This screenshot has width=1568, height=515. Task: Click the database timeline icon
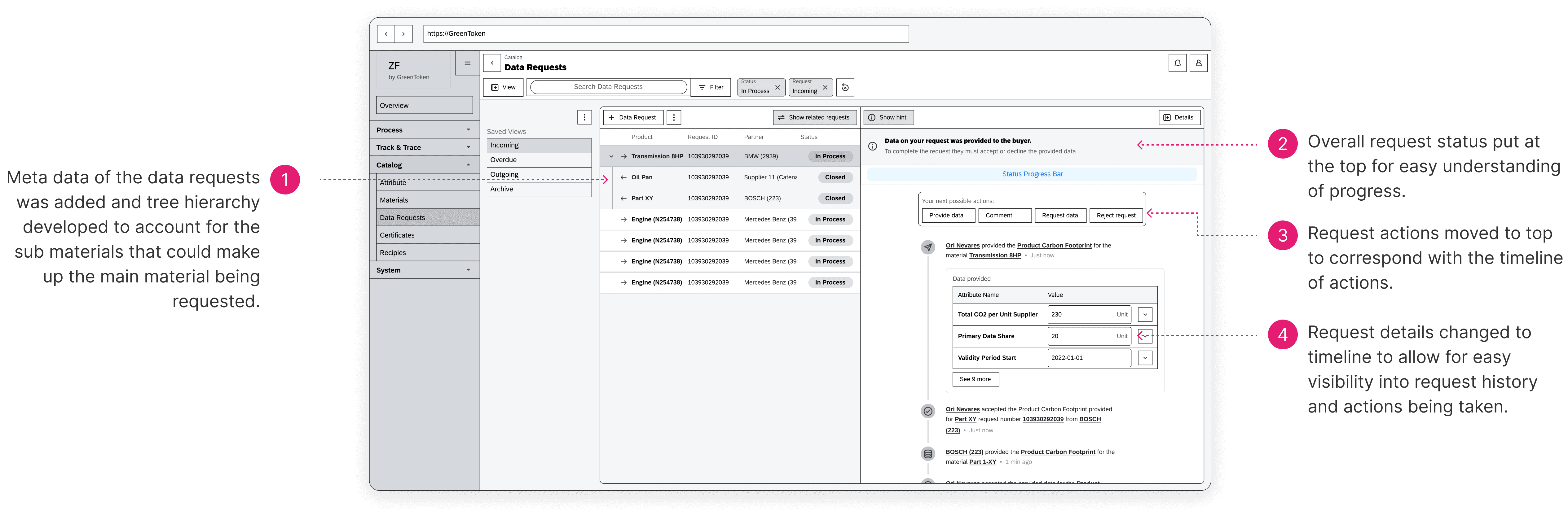point(928,454)
